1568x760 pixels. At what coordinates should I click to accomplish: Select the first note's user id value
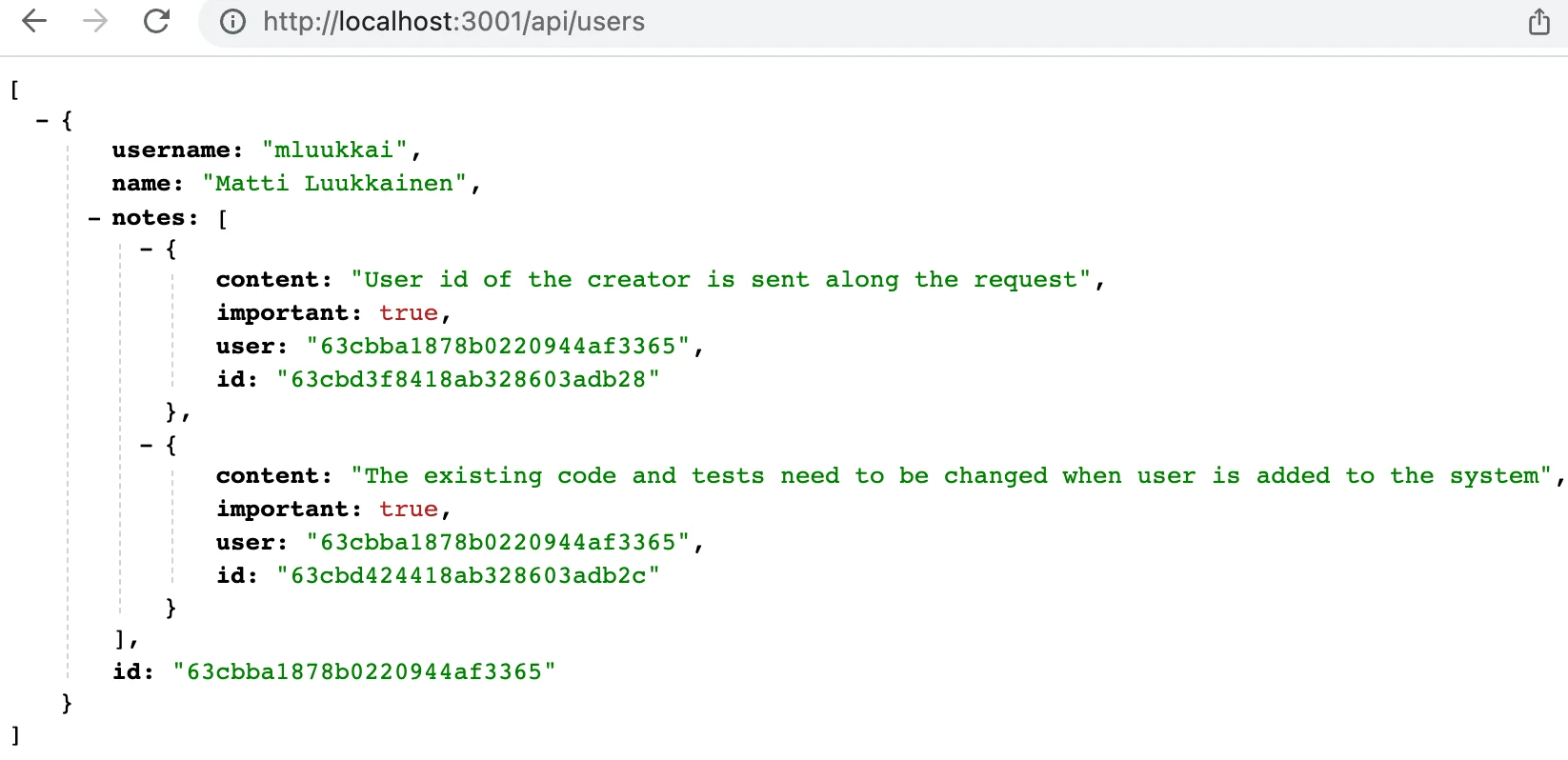click(498, 347)
